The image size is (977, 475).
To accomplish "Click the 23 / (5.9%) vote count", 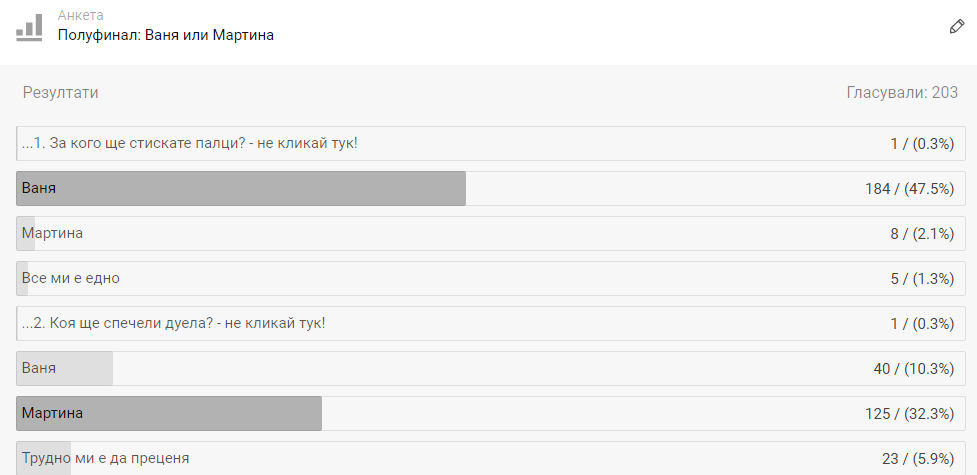I will point(918,459).
